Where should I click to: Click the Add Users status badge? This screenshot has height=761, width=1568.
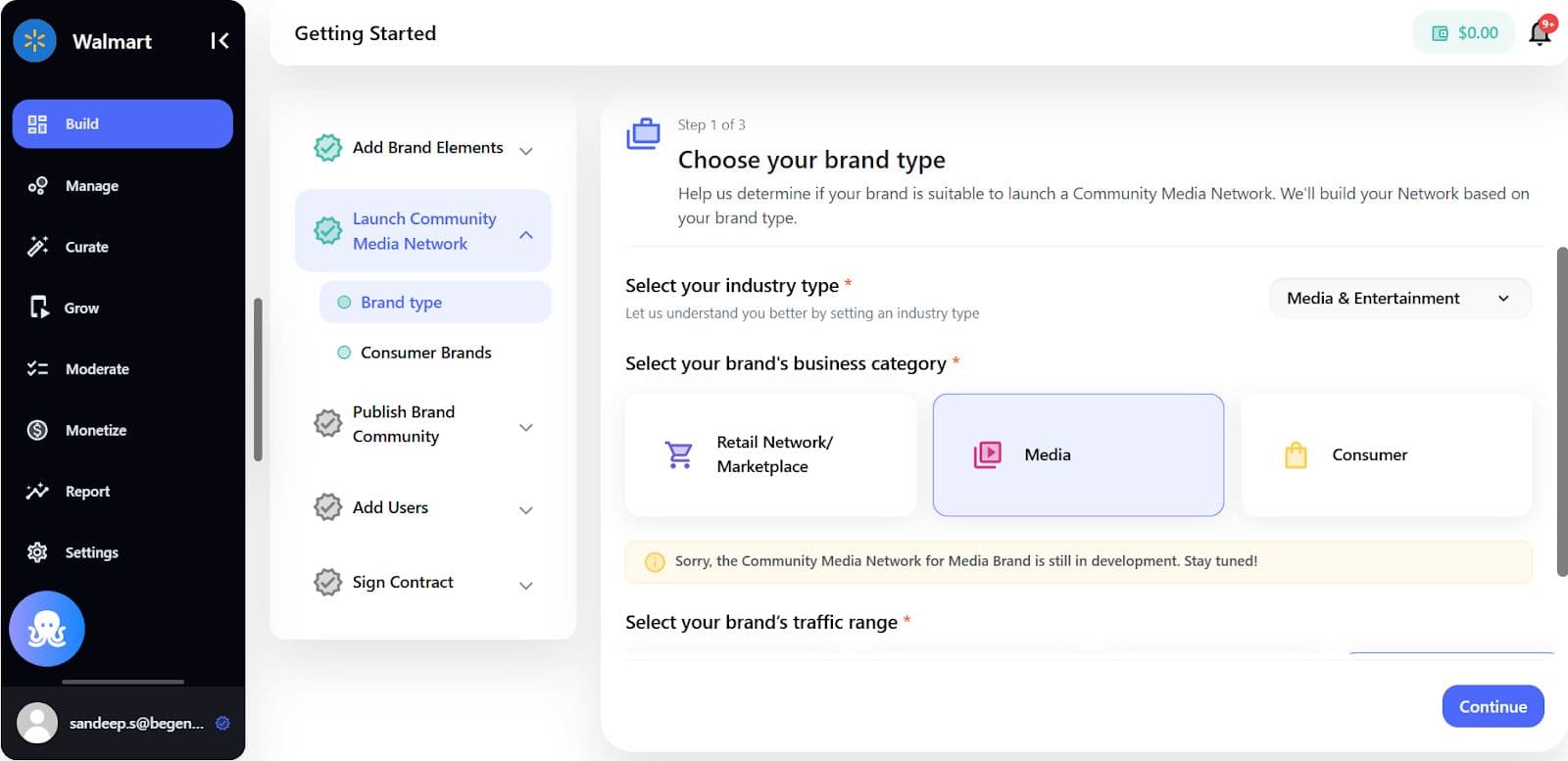(327, 507)
